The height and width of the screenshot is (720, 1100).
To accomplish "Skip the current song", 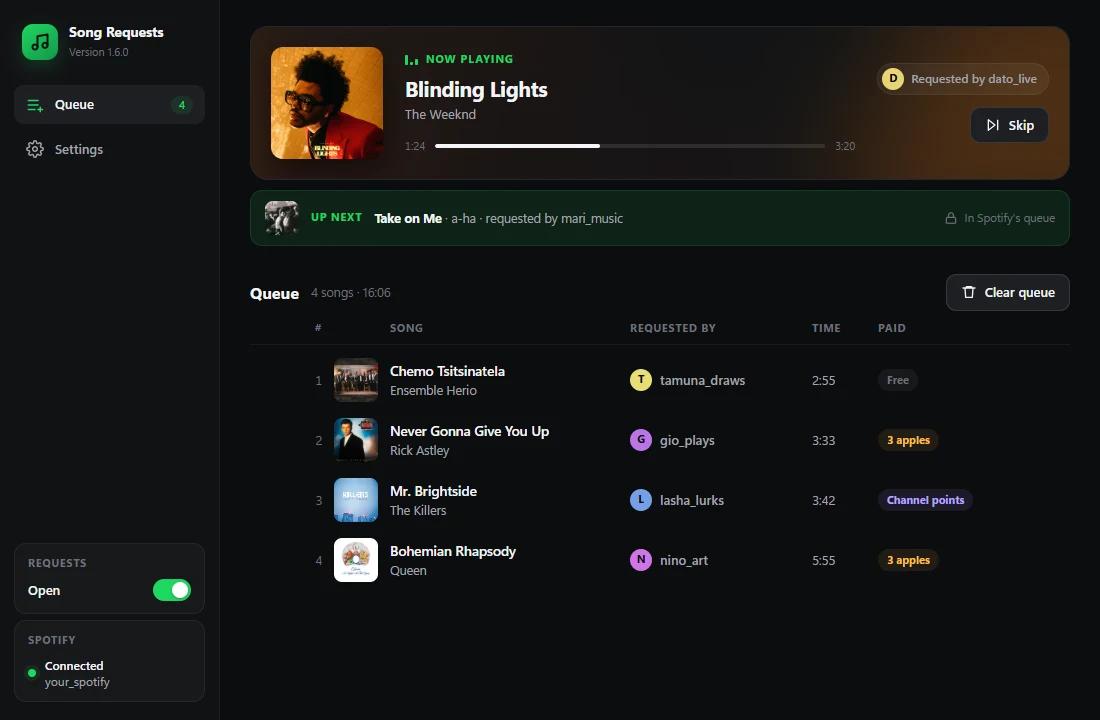I will 1010,125.
